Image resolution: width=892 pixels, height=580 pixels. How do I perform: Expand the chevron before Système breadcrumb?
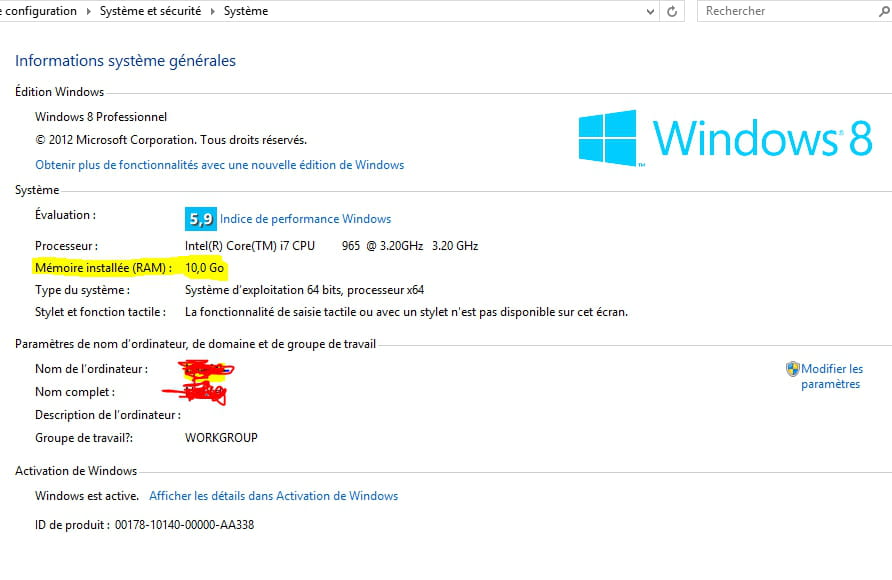(212, 11)
